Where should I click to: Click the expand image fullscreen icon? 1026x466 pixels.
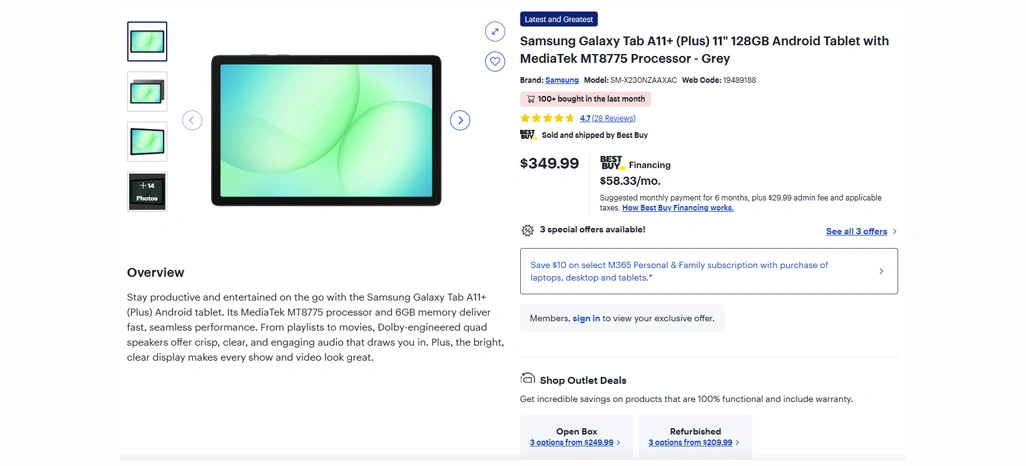(495, 32)
